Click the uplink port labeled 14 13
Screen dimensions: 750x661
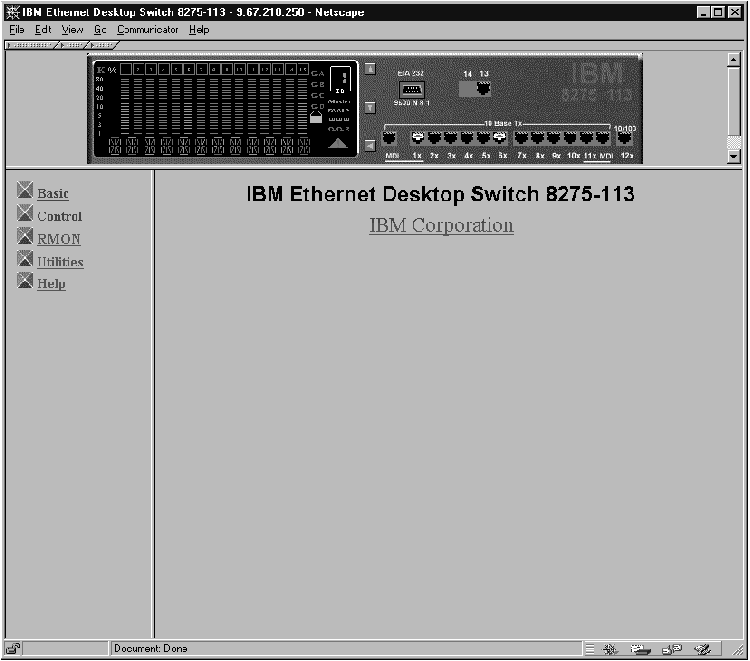pyautogui.click(x=482, y=88)
